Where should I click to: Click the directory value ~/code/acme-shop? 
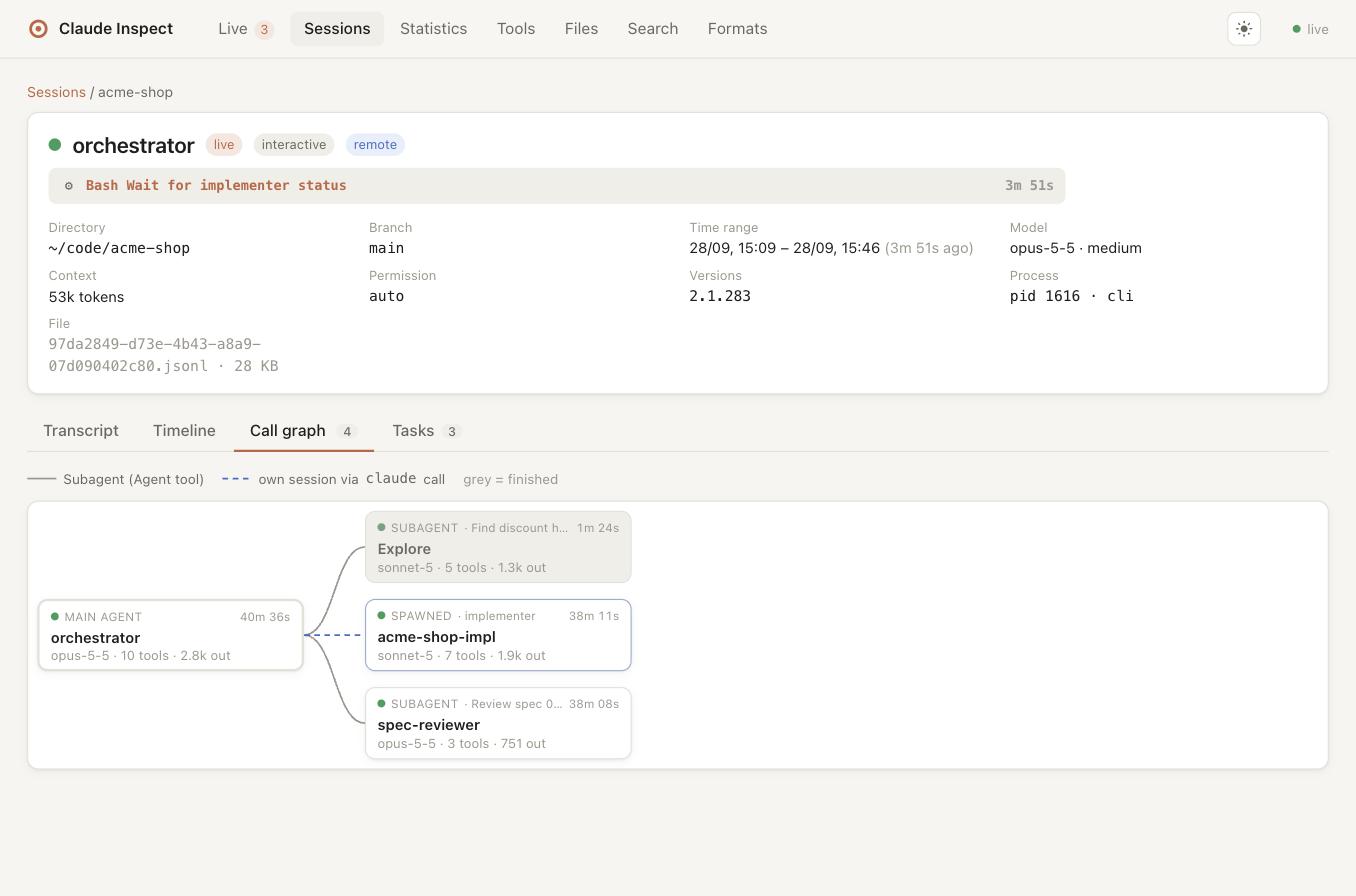[119, 248]
